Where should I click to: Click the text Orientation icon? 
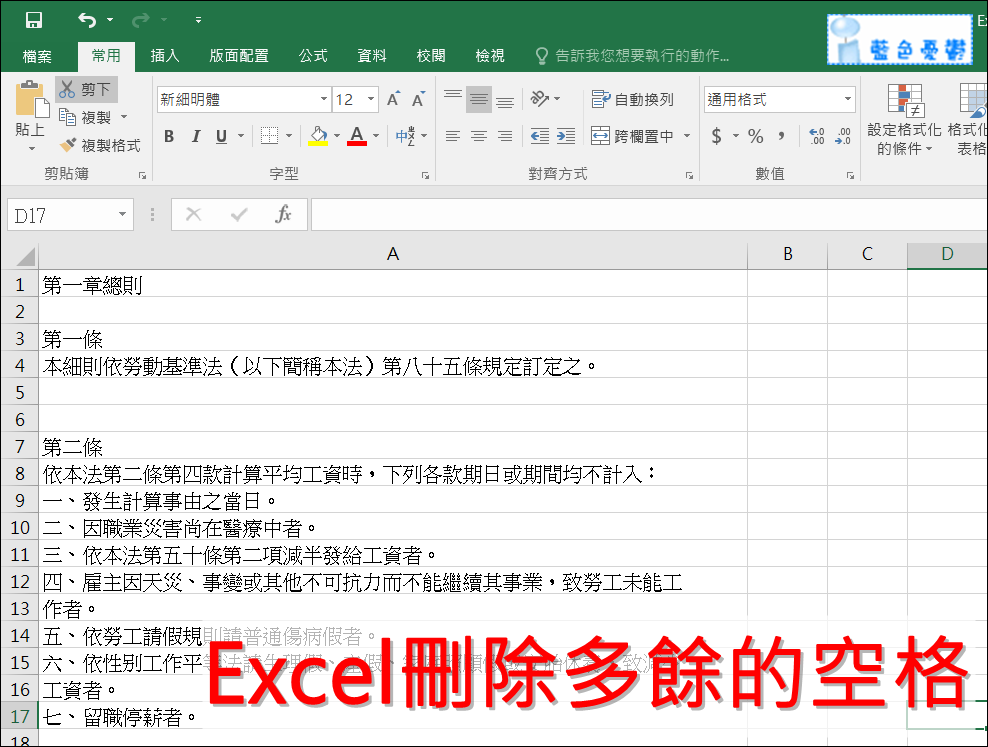click(x=540, y=99)
